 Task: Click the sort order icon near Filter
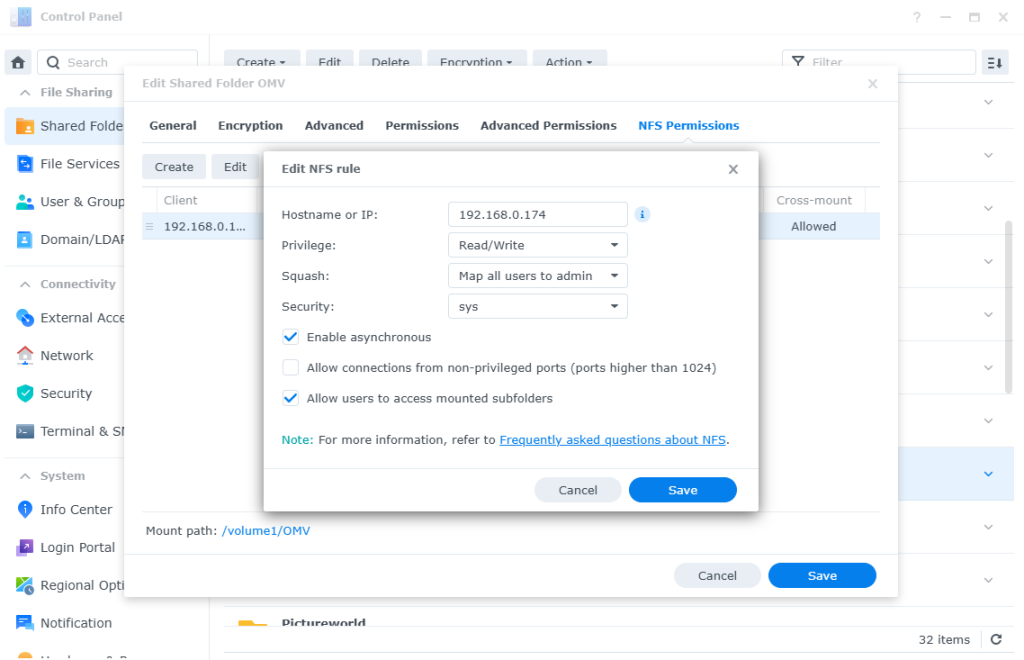click(x=995, y=63)
